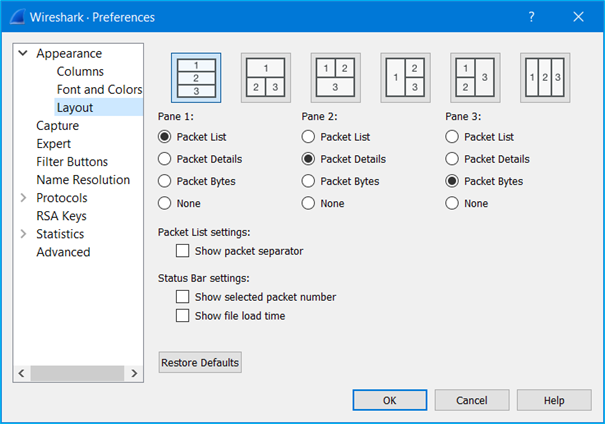Choose layout with pane 1 above panes 2 and 3
The image size is (605, 424).
[x=266, y=78]
